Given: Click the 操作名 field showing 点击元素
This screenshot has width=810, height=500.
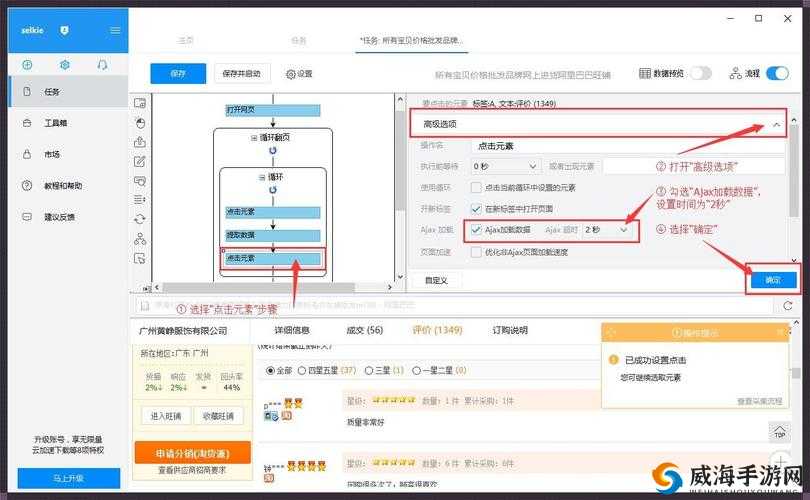Looking at the screenshot, I should pyautogui.click(x=627, y=146).
